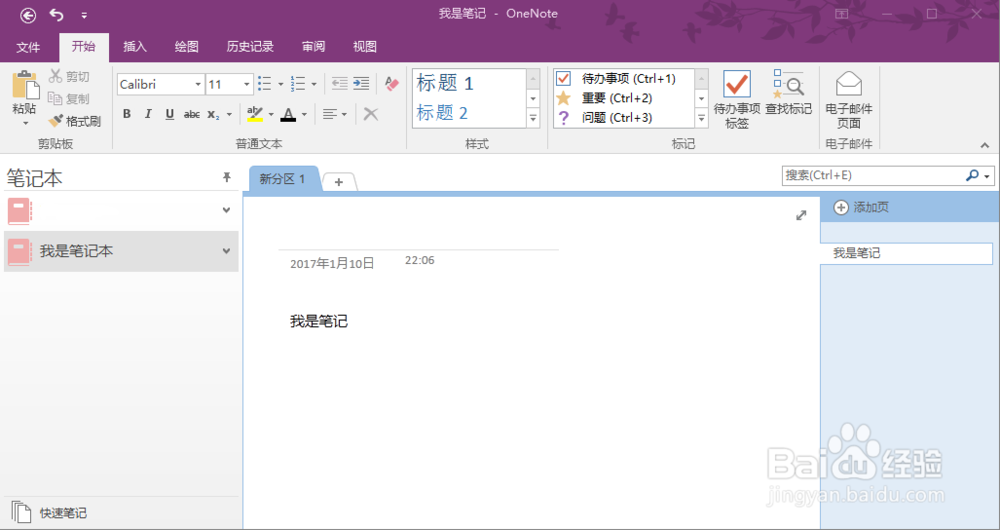Select the 我是笔记本 notebook

point(121,251)
